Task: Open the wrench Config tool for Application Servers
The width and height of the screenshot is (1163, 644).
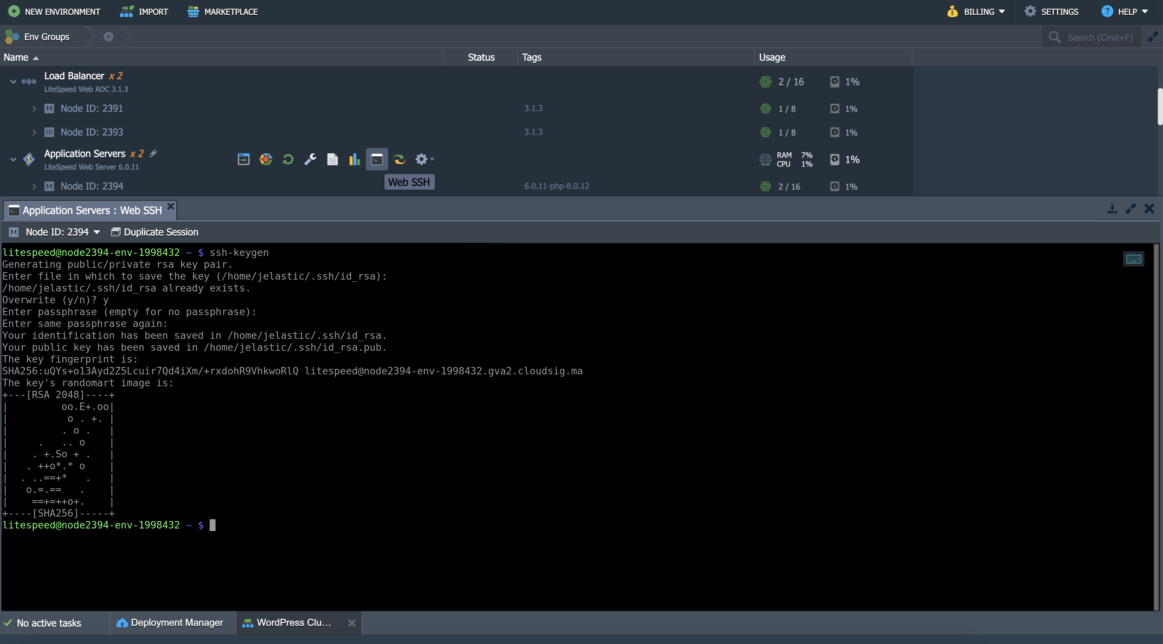Action: tap(309, 159)
